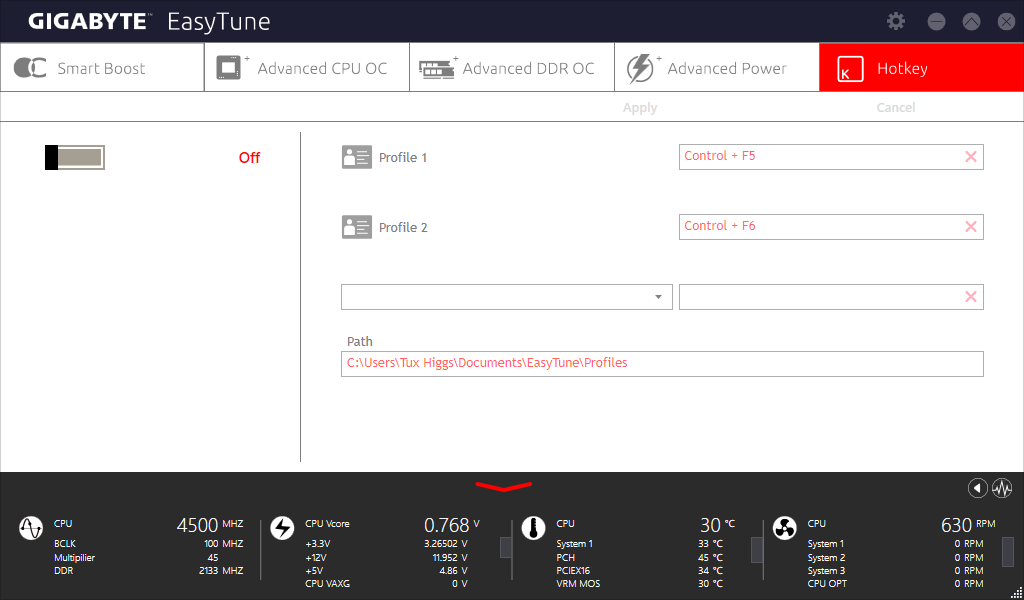Expand the profile selection dropdown

[658, 297]
